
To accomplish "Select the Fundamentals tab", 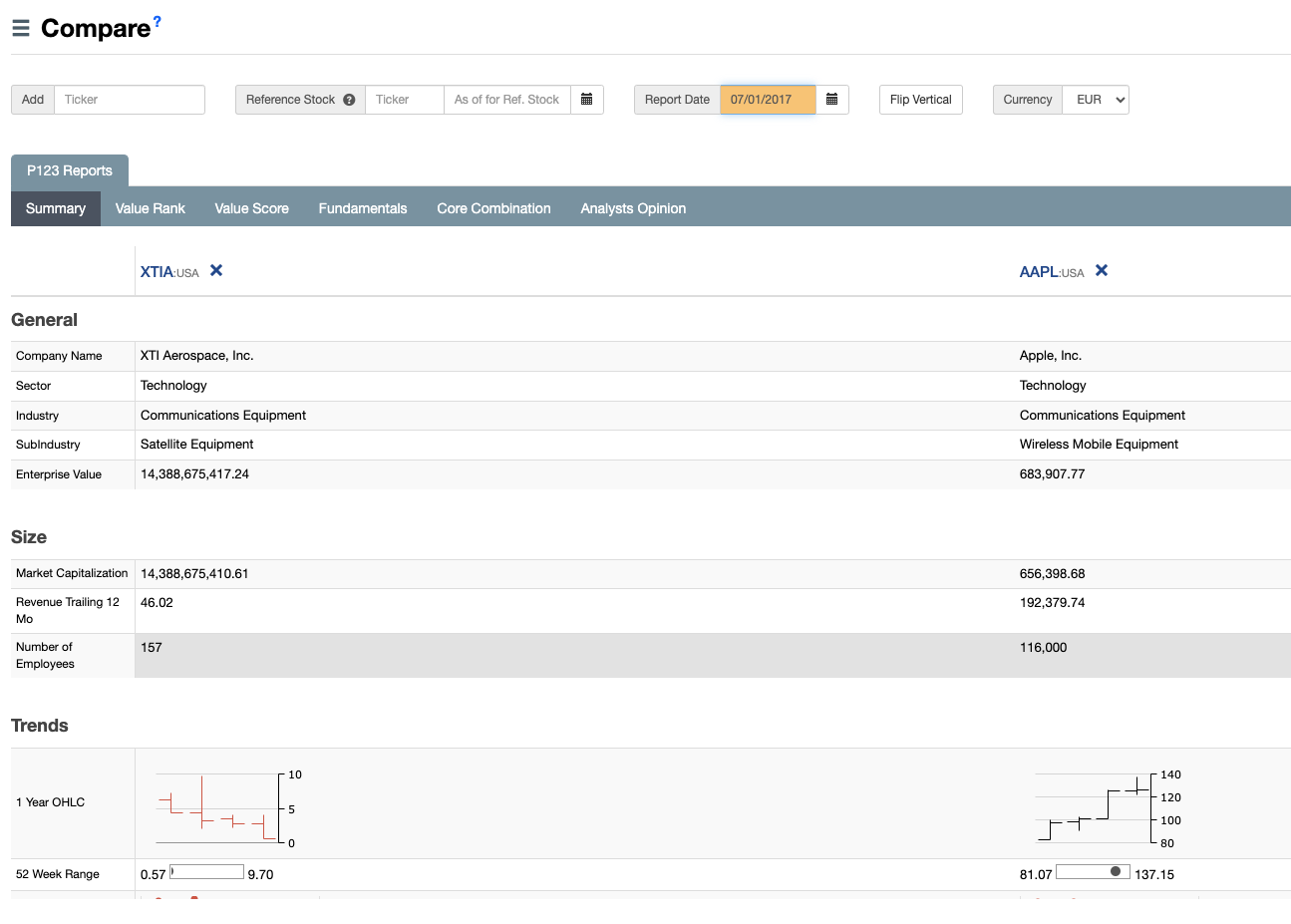I will point(363,208).
